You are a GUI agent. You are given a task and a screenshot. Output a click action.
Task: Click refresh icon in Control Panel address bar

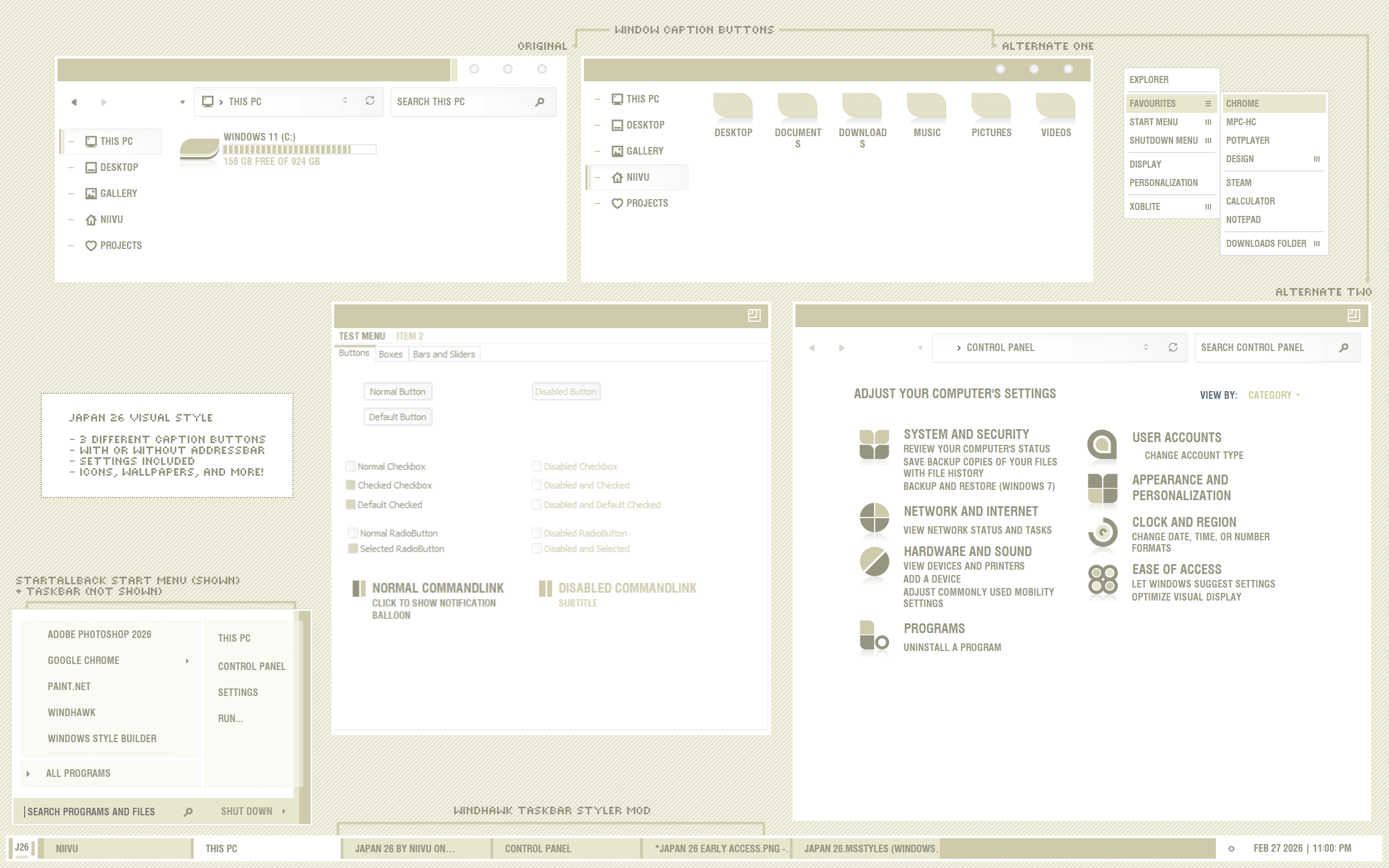1173,347
